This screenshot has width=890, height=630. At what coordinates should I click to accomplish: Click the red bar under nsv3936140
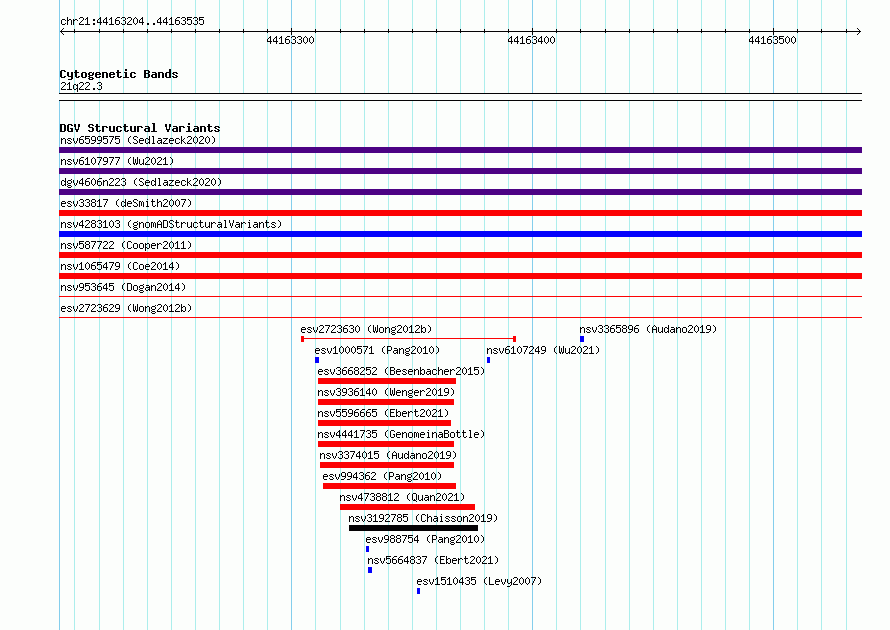[385, 402]
